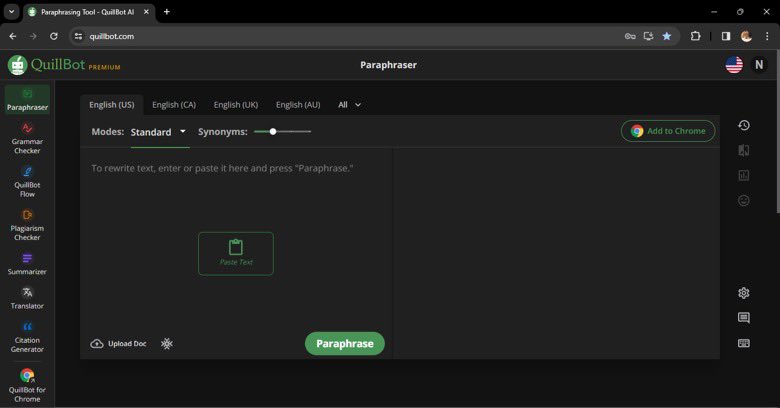Open the statistics chart icon
This screenshot has width=780, height=408.
pos(744,175)
